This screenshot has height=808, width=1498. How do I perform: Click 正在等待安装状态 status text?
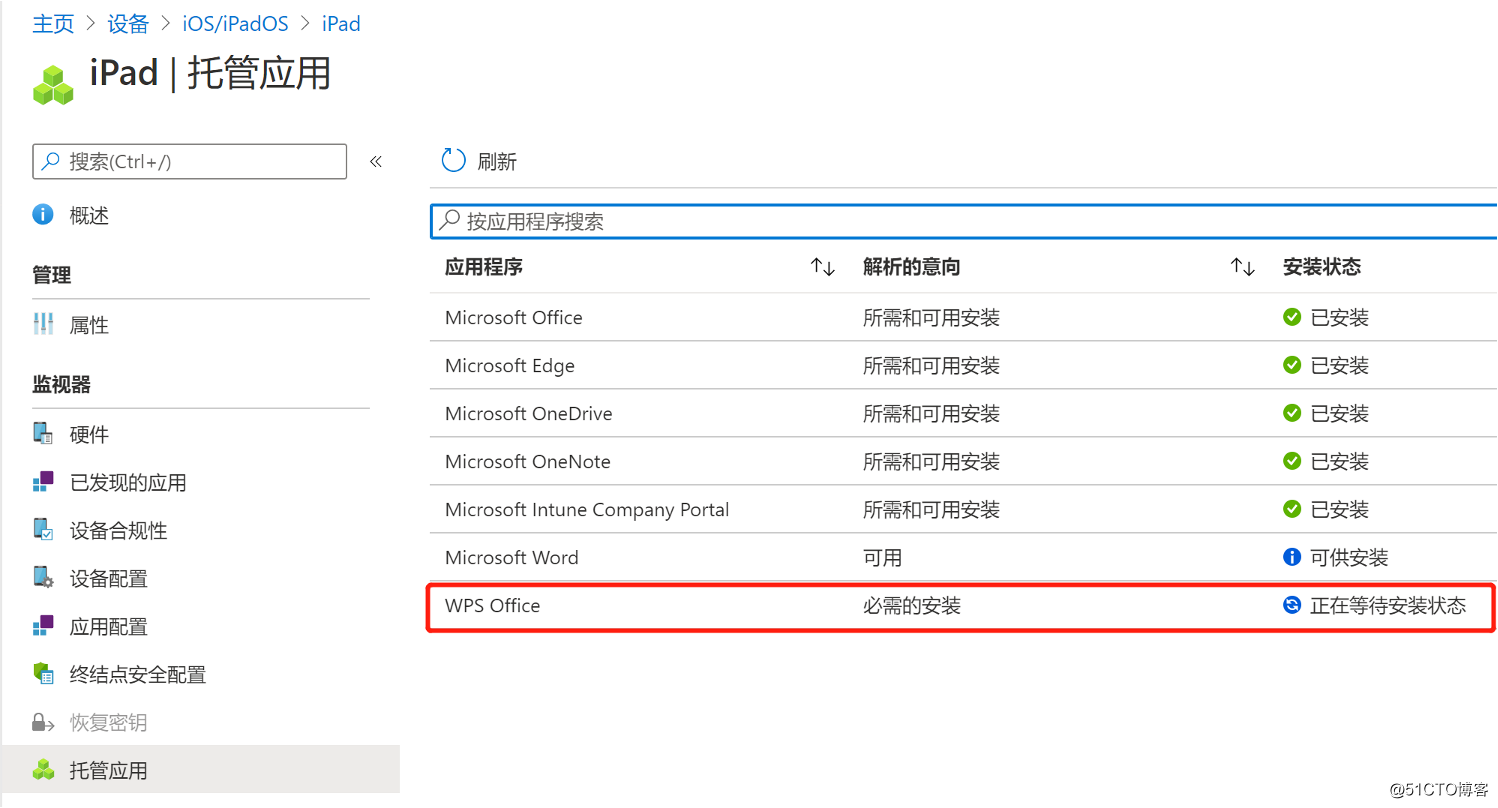tap(1388, 605)
